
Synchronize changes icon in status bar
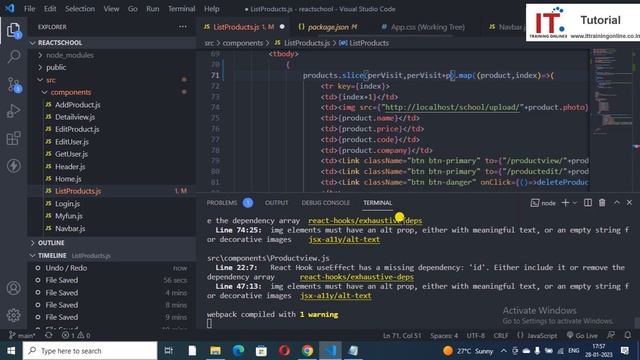[49, 336]
